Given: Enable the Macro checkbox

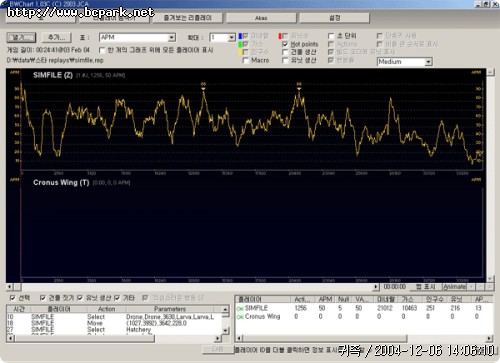Looking at the screenshot, I should [x=246, y=60].
